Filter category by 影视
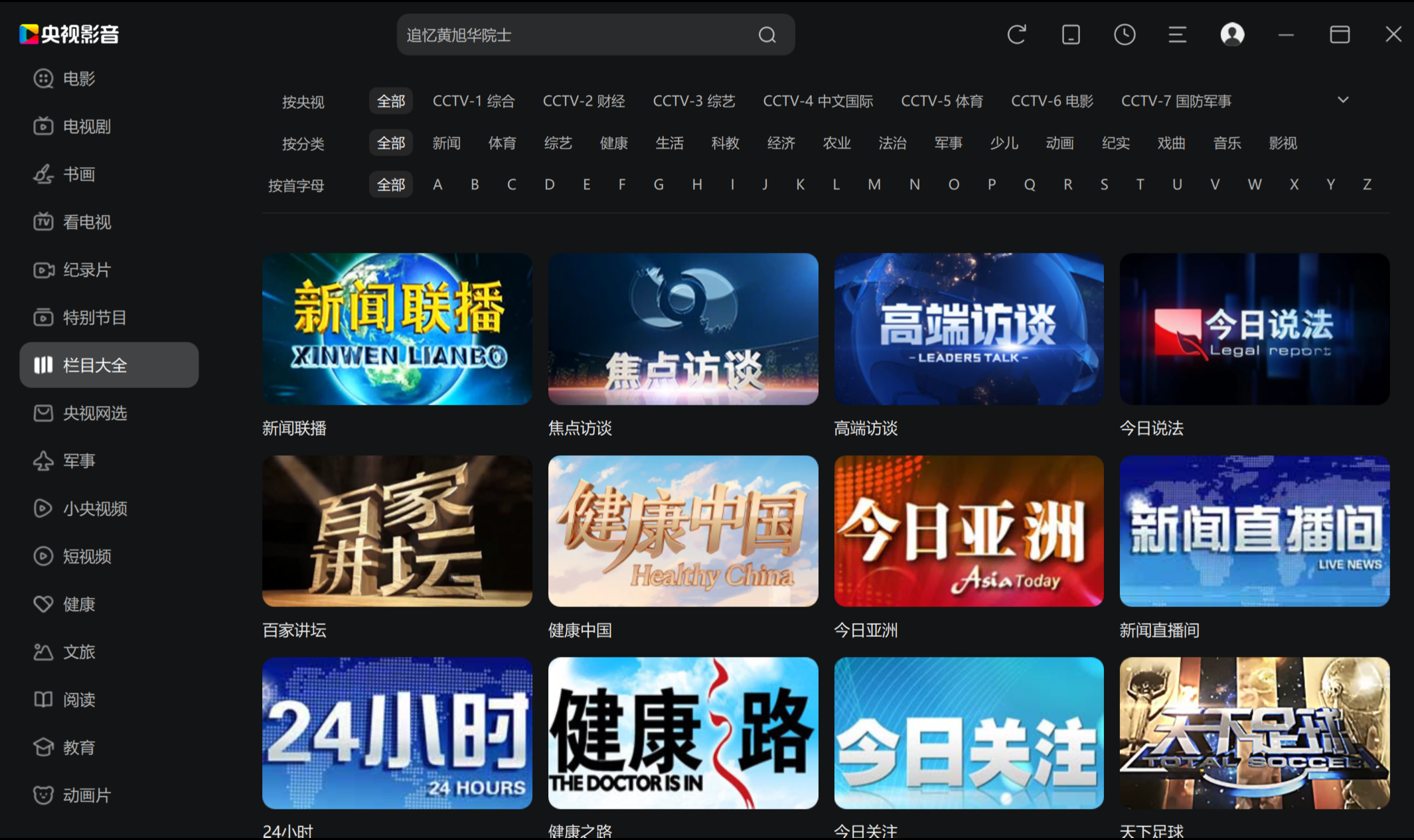 pyautogui.click(x=1283, y=143)
